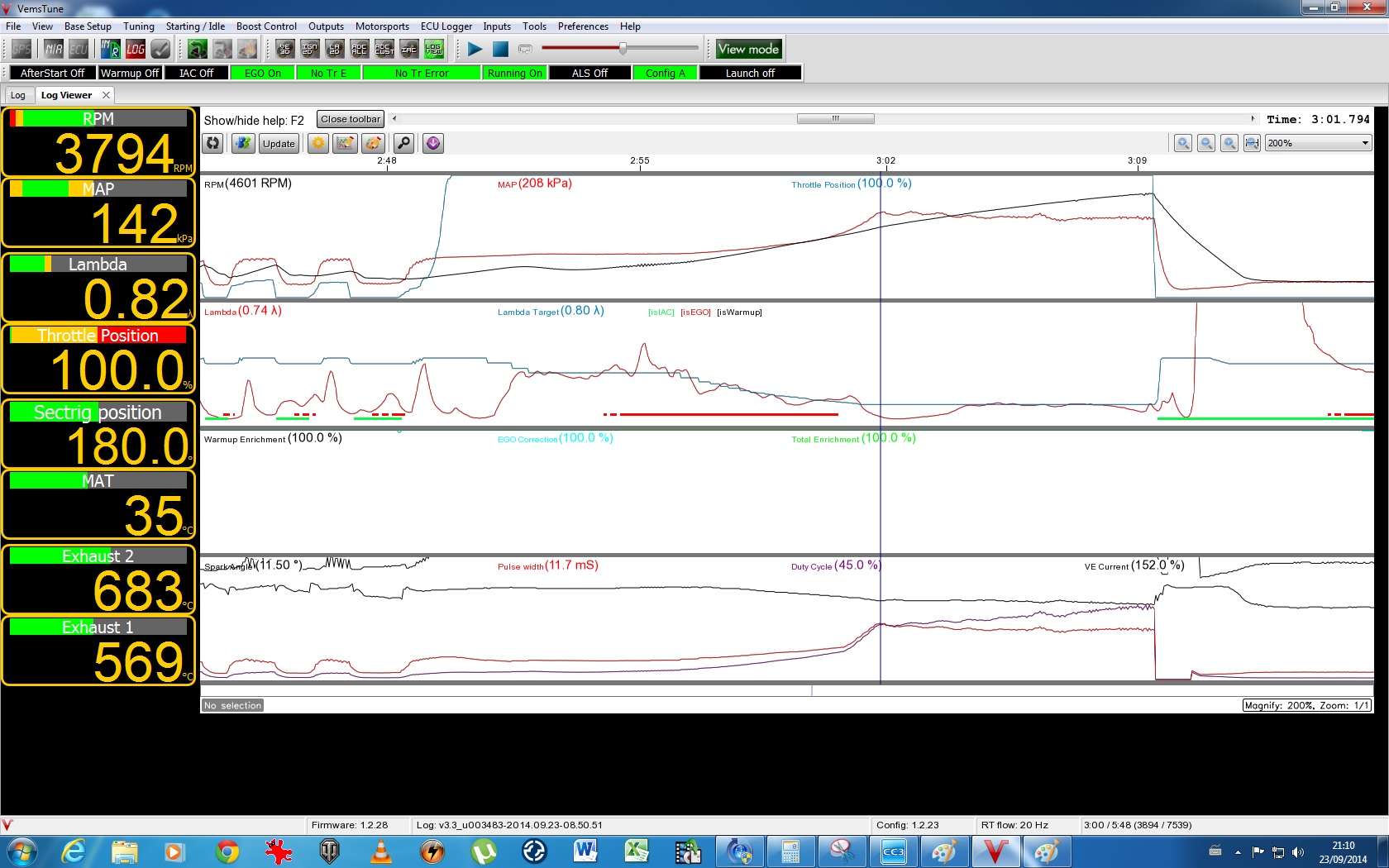Click the Update button
1389x868 pixels.
pos(279,144)
